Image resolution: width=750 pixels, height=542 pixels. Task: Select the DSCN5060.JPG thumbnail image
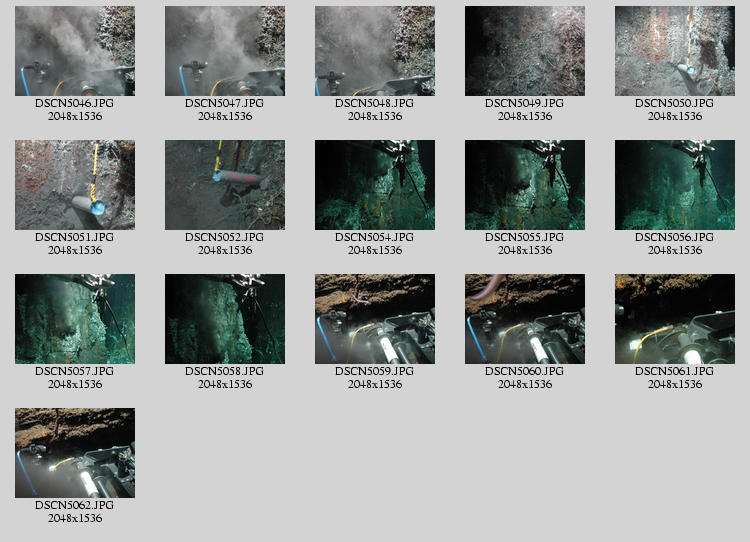[525, 319]
